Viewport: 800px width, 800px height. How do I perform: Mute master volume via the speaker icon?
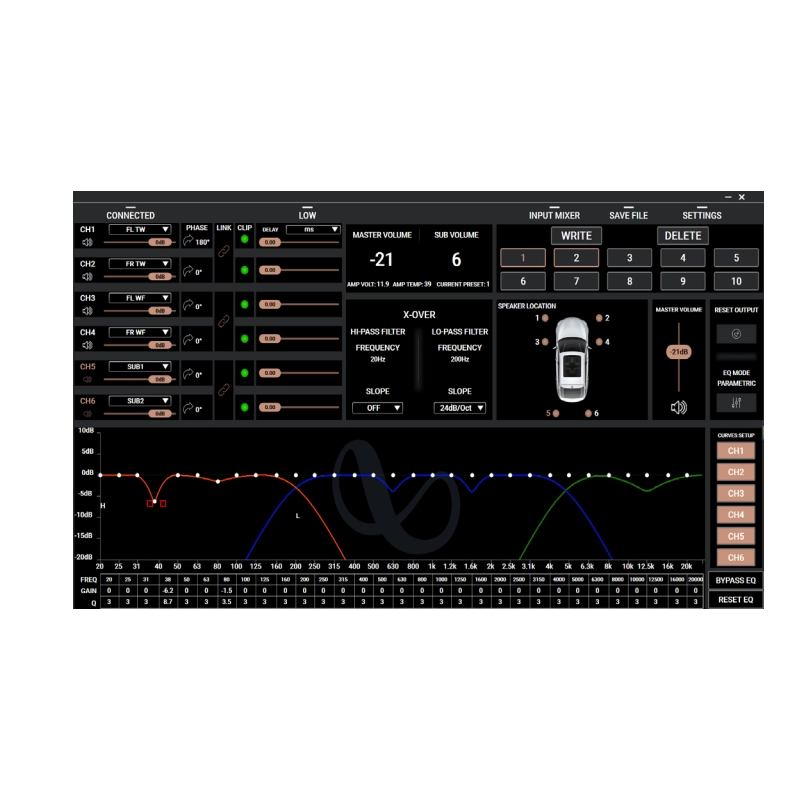pyautogui.click(x=679, y=407)
